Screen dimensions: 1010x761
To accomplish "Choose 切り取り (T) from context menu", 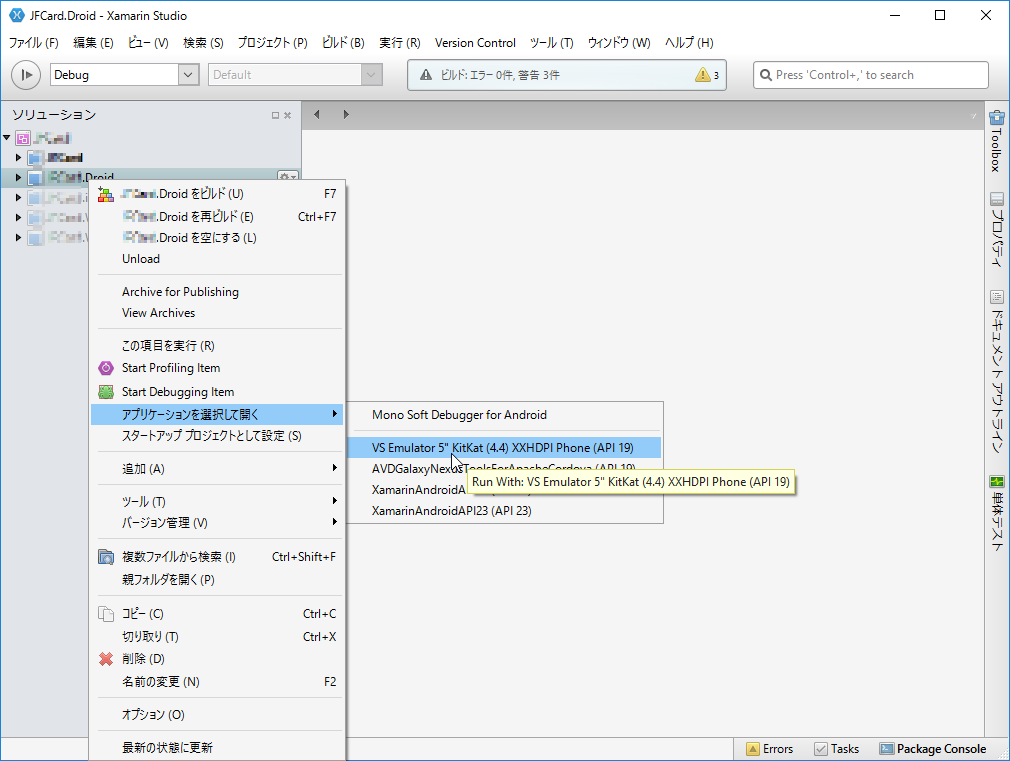I will pyautogui.click(x=217, y=637).
